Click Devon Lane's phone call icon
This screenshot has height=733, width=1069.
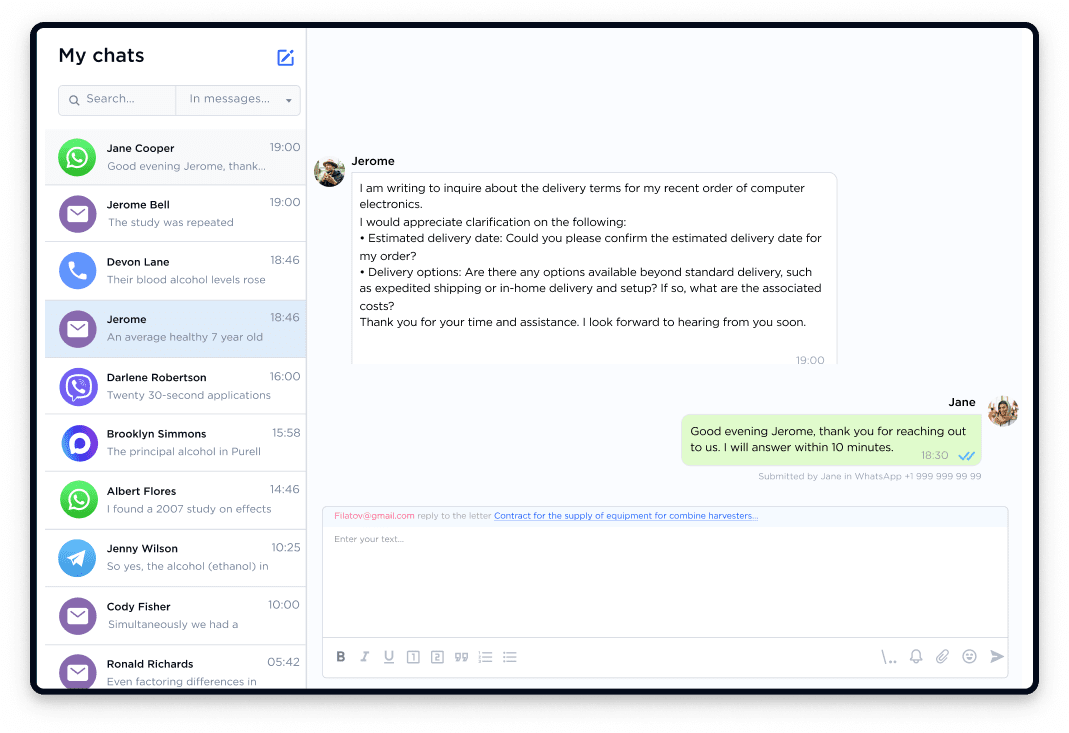[77, 271]
